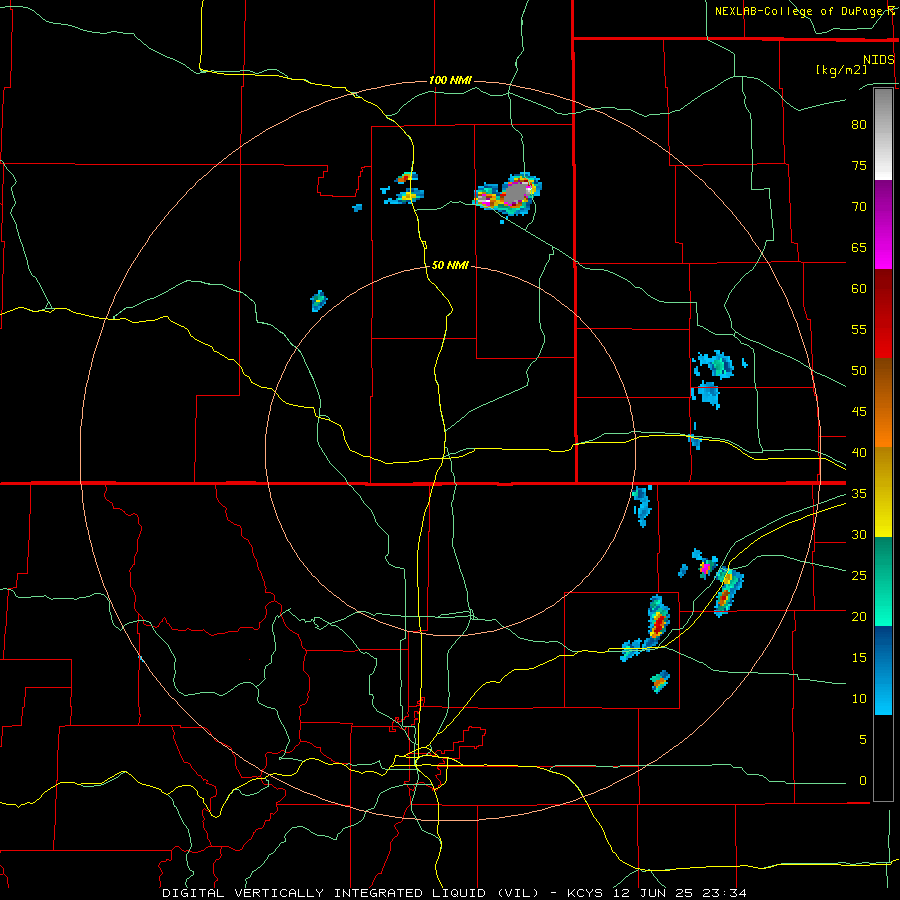900x900 pixels.
Task: Pick the black bottom segment of the color bar
Action: 883,758
